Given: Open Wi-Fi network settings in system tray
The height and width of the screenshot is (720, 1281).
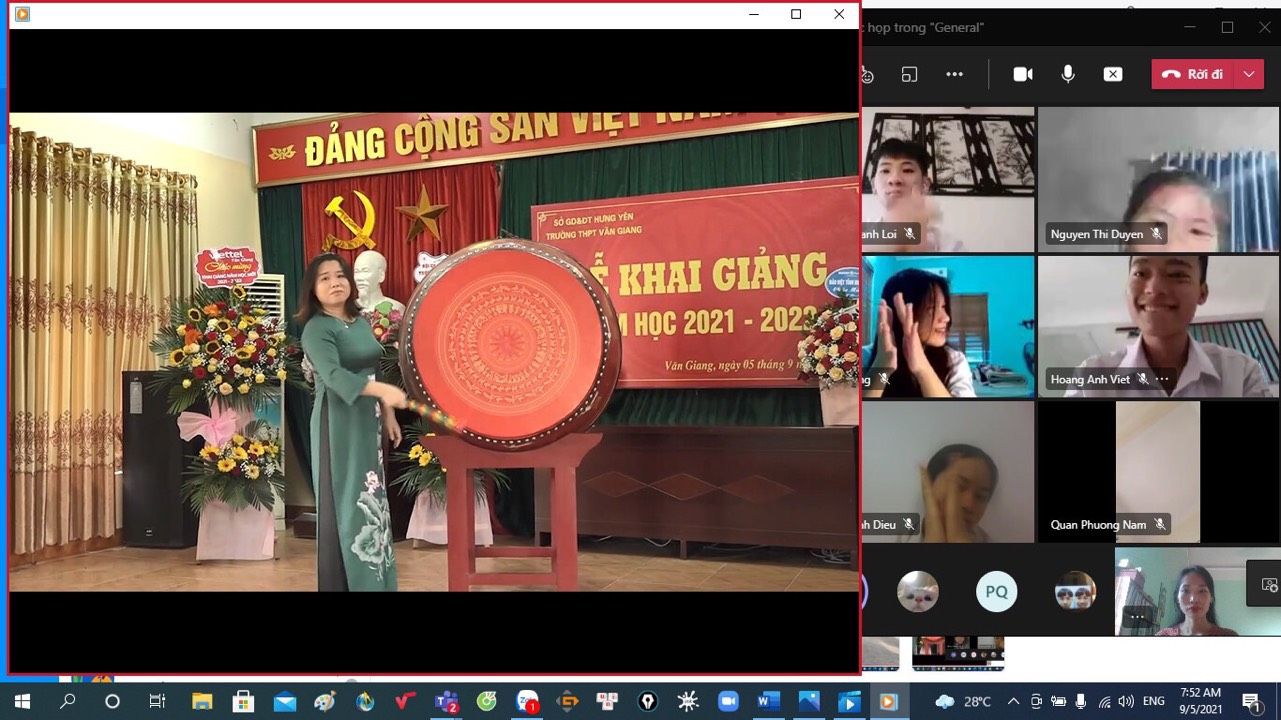Looking at the screenshot, I should [x=1104, y=701].
